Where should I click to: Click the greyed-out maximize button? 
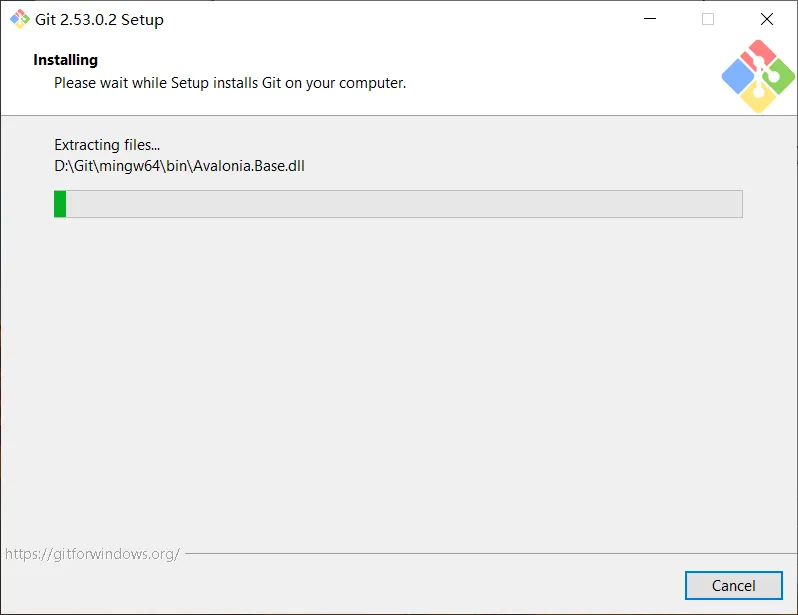[708, 19]
